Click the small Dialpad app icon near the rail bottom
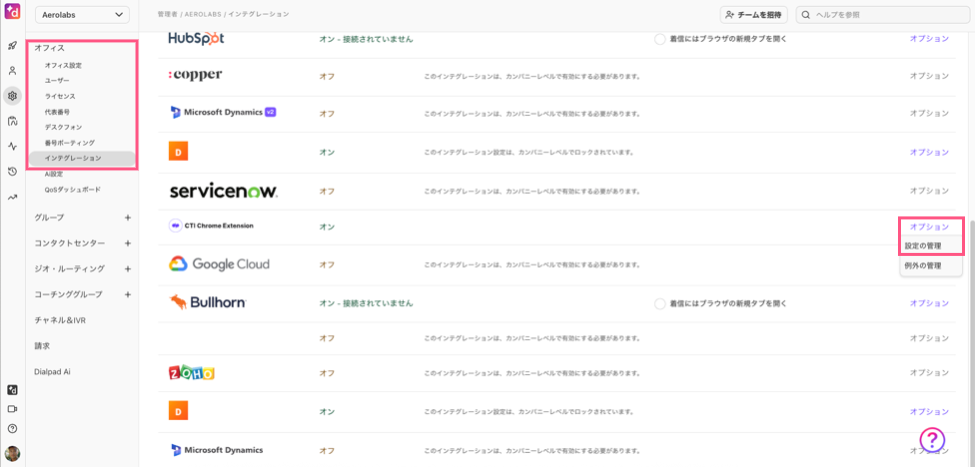Screen dimensions: 975x467 tap(12, 390)
